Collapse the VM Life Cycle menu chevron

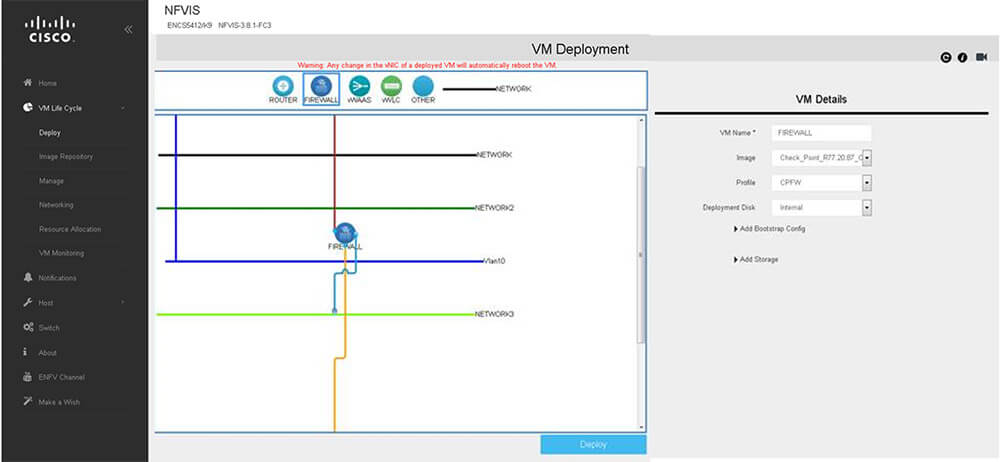point(122,108)
